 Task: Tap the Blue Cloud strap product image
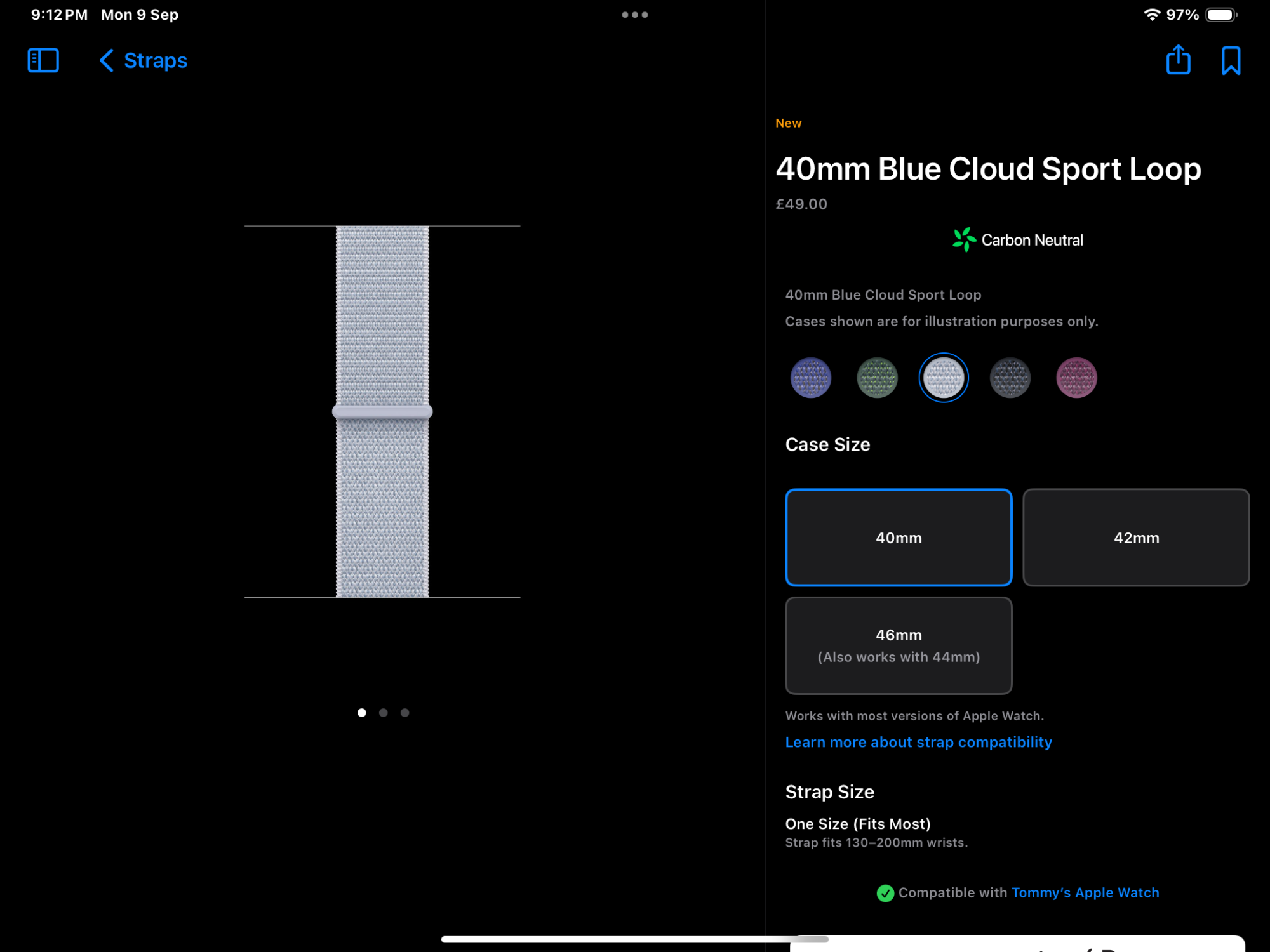tap(382, 411)
